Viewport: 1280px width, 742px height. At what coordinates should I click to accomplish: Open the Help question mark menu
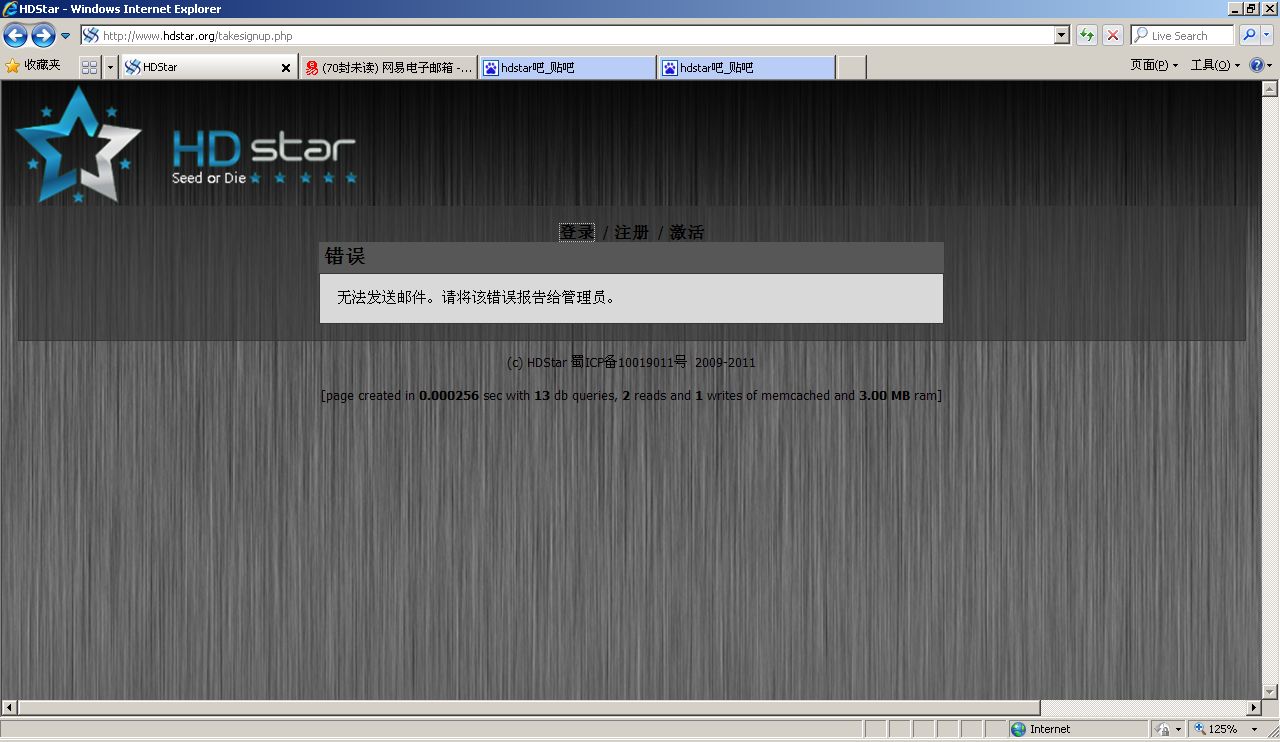1261,65
